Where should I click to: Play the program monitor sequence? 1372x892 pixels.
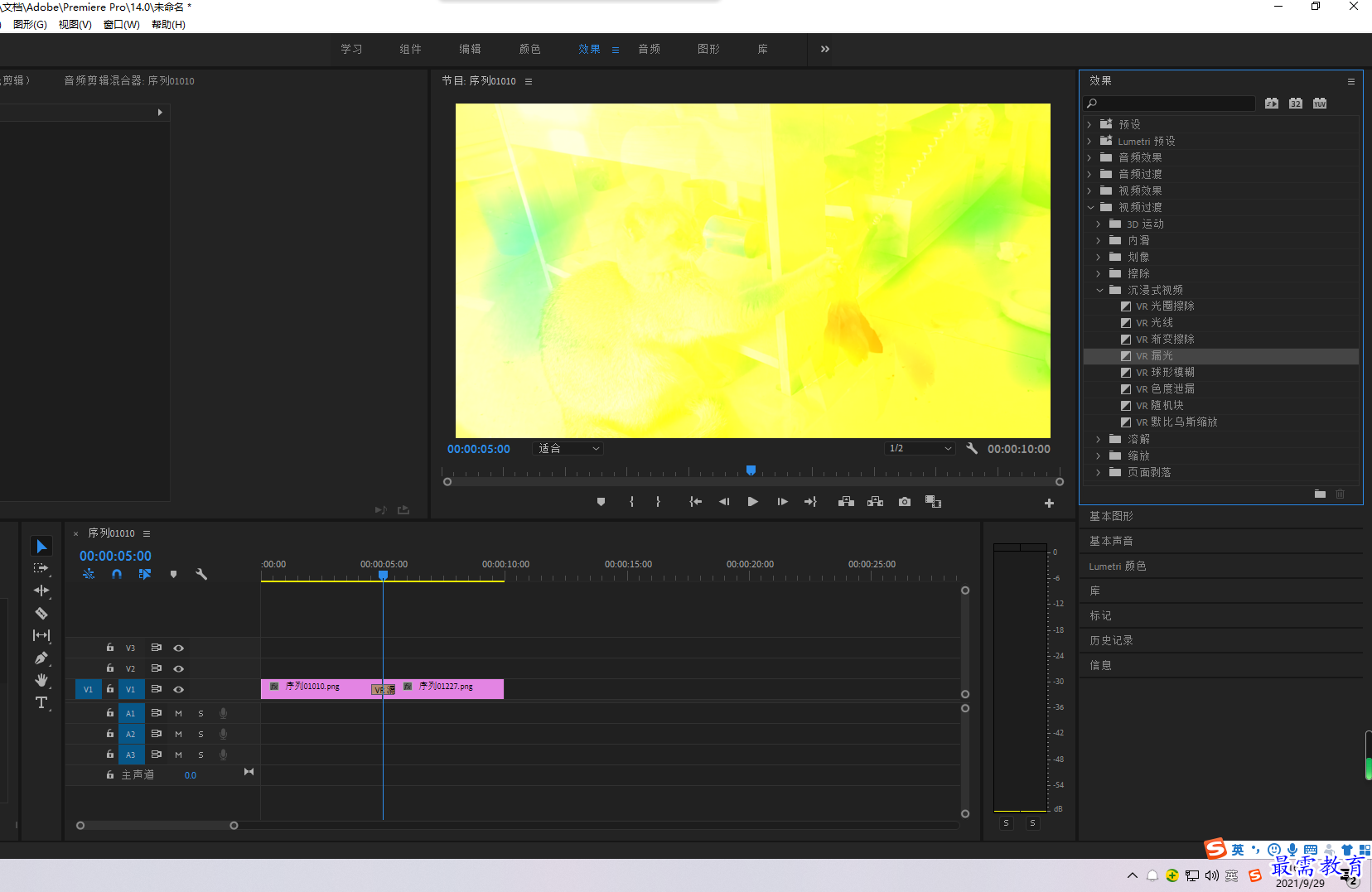[752, 502]
